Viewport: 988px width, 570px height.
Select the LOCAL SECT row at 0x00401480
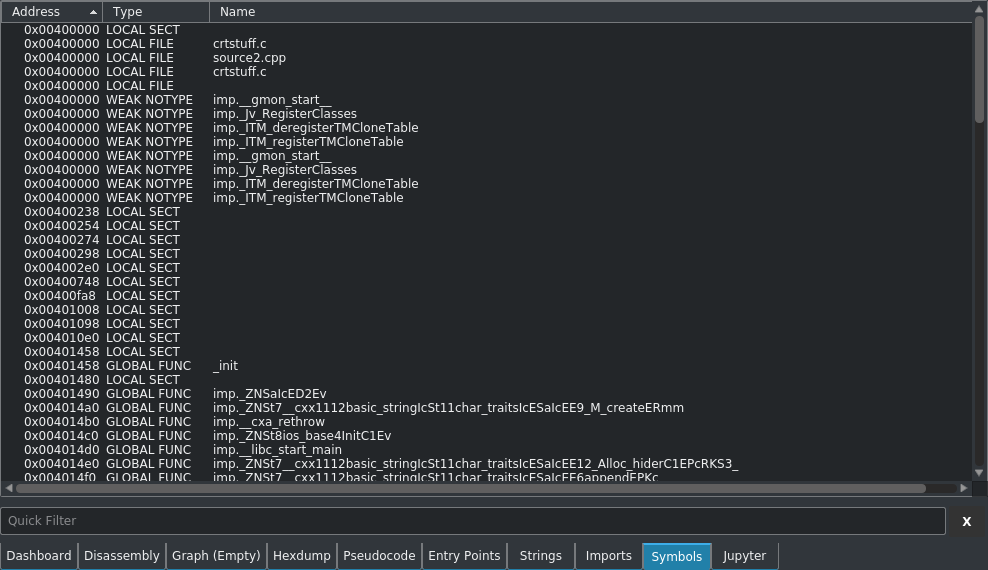[x=486, y=380]
